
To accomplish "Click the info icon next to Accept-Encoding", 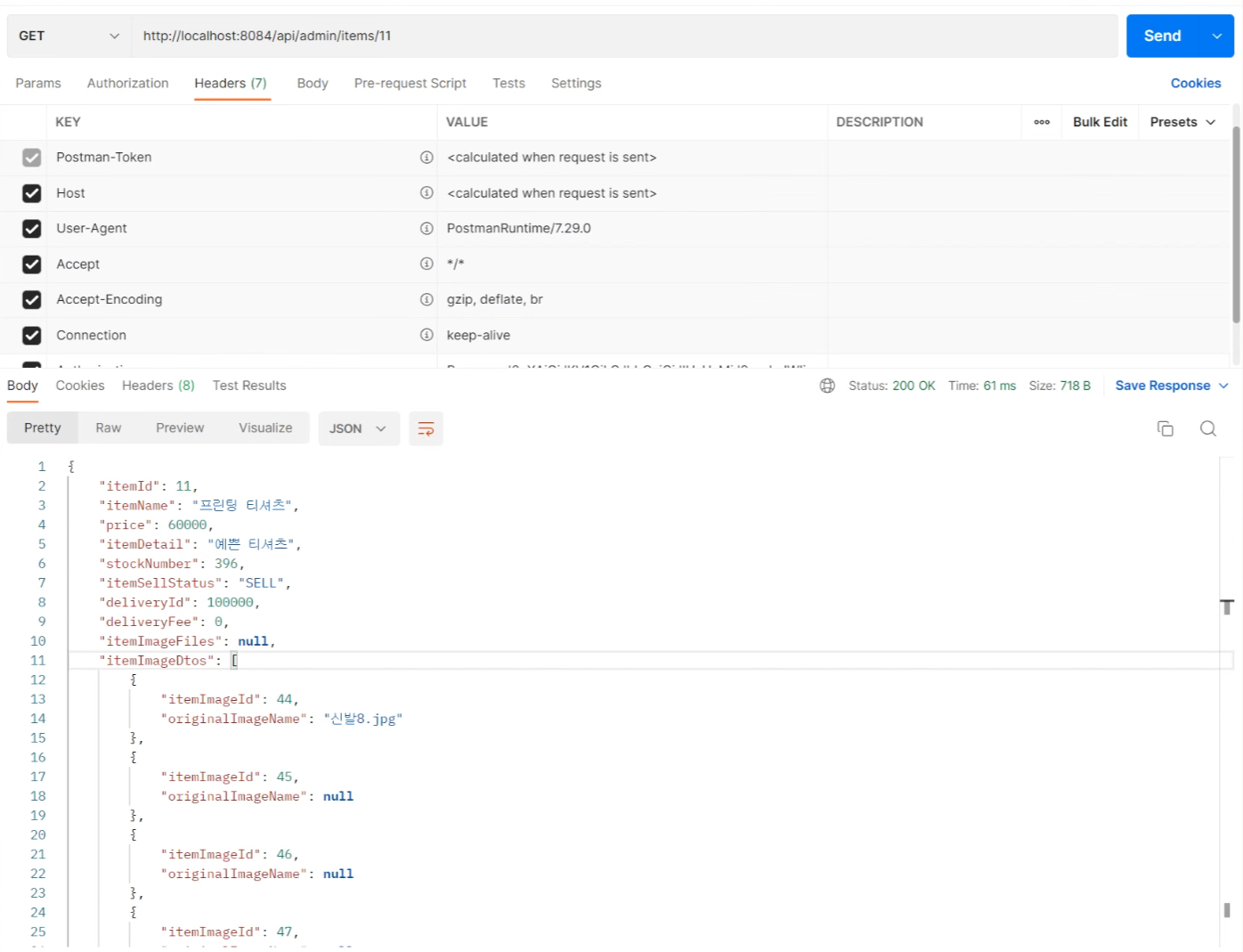I will [x=427, y=300].
